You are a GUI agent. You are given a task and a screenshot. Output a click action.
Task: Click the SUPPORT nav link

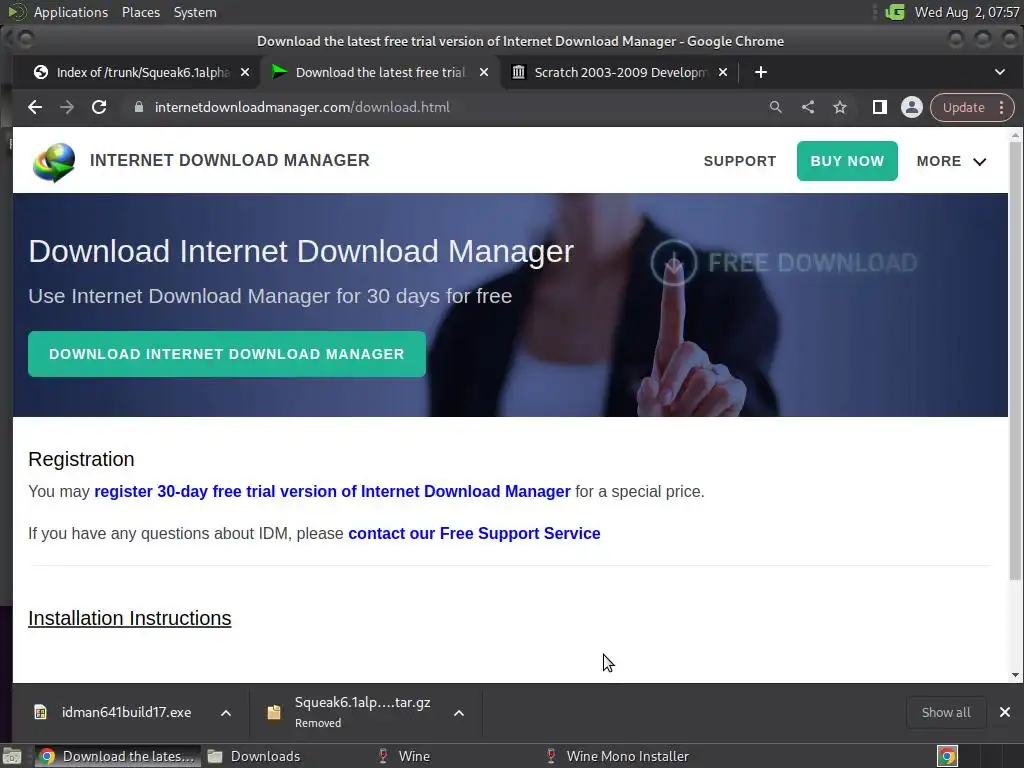tap(740, 161)
